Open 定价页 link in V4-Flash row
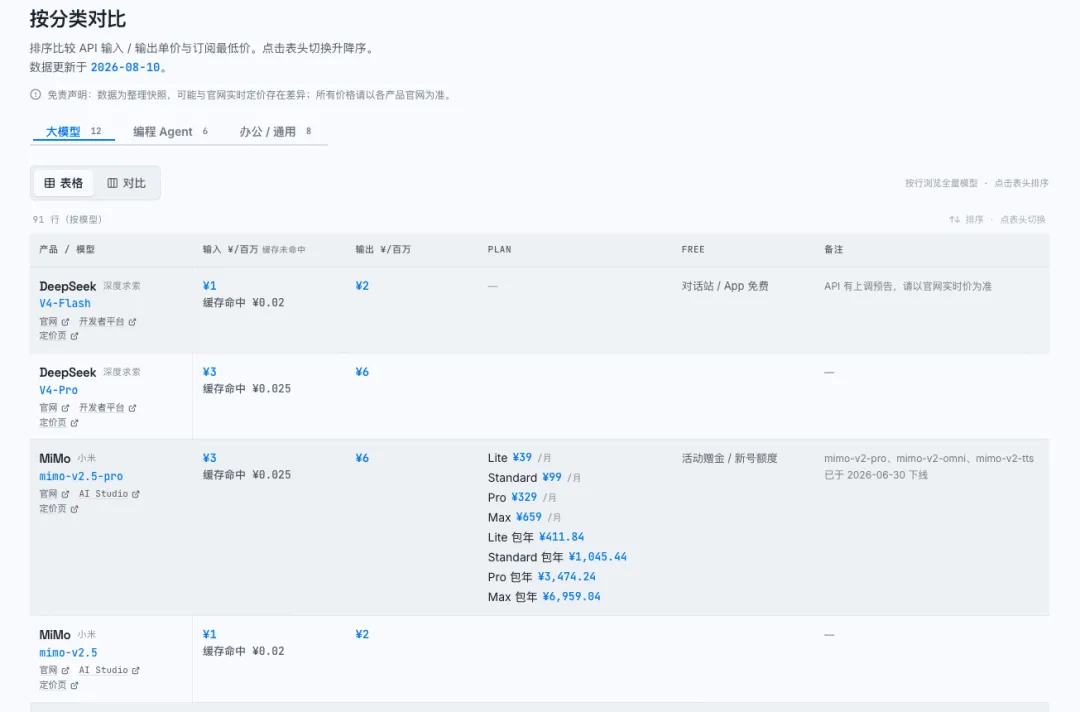Image resolution: width=1080 pixels, height=712 pixels. pos(59,336)
